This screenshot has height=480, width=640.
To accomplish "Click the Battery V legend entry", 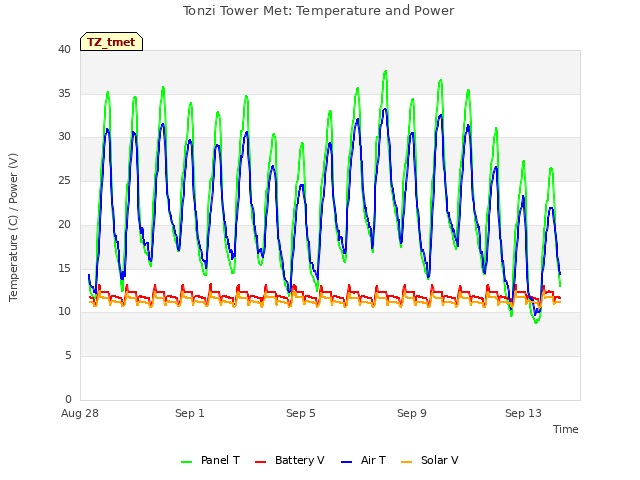I will [x=289, y=460].
